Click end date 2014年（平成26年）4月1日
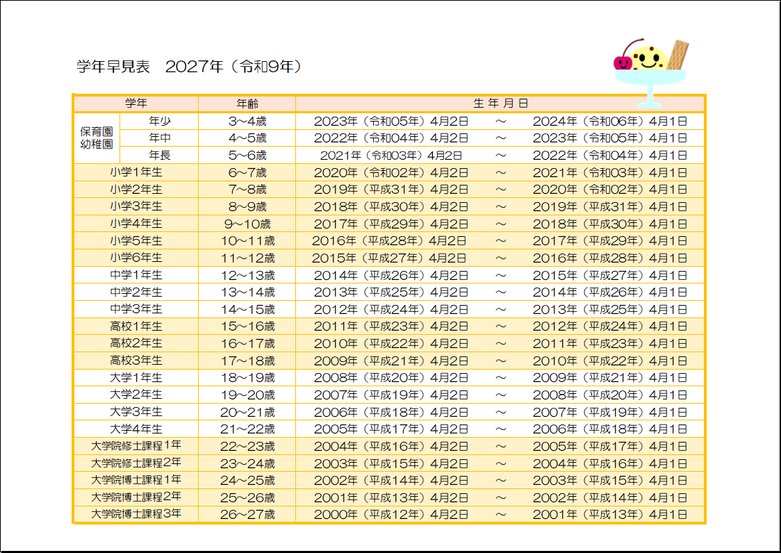781x553 pixels. pos(610,292)
